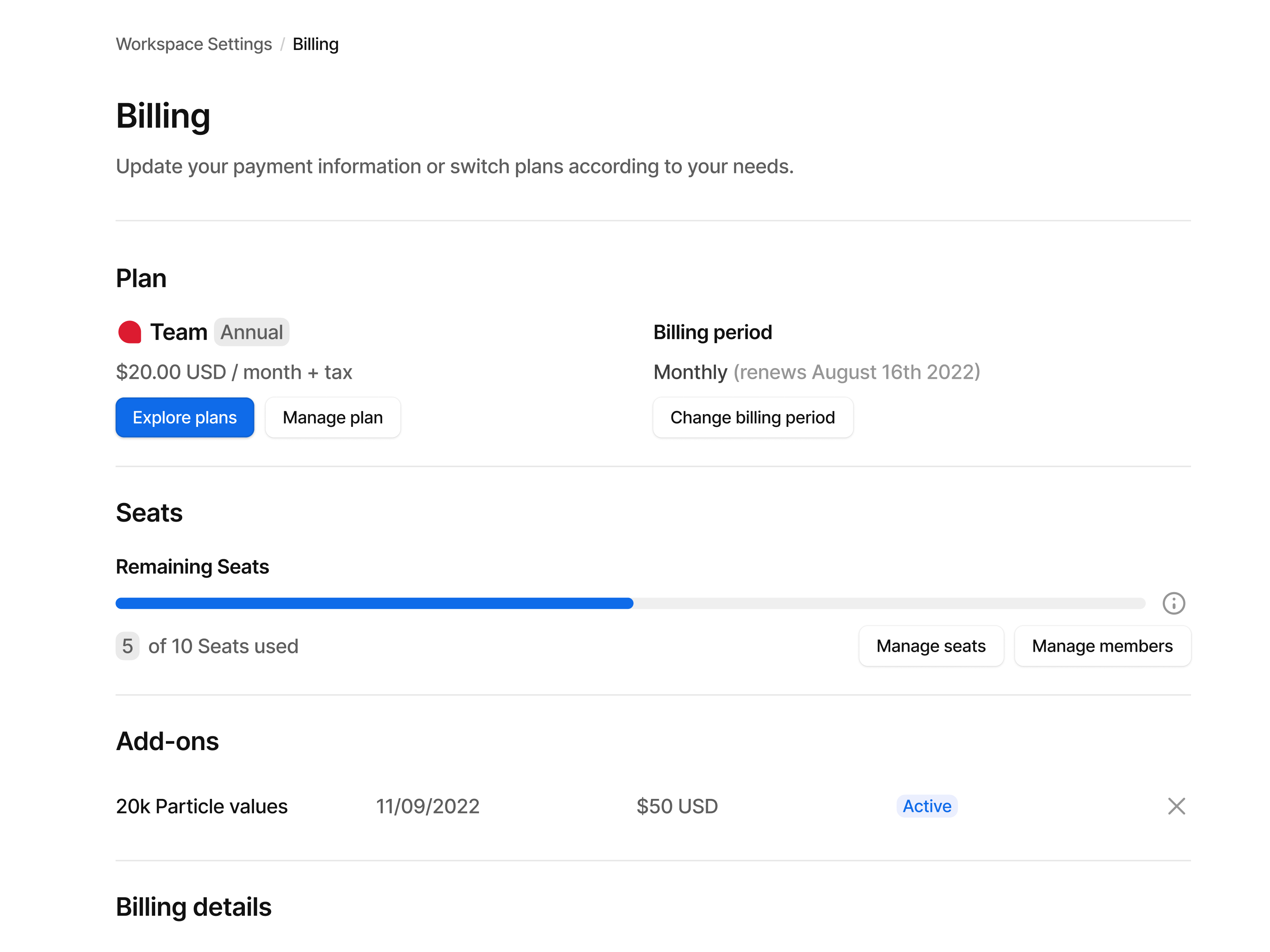The height and width of the screenshot is (952, 1270).
Task: Click the Annual badge next to Team
Action: click(252, 332)
